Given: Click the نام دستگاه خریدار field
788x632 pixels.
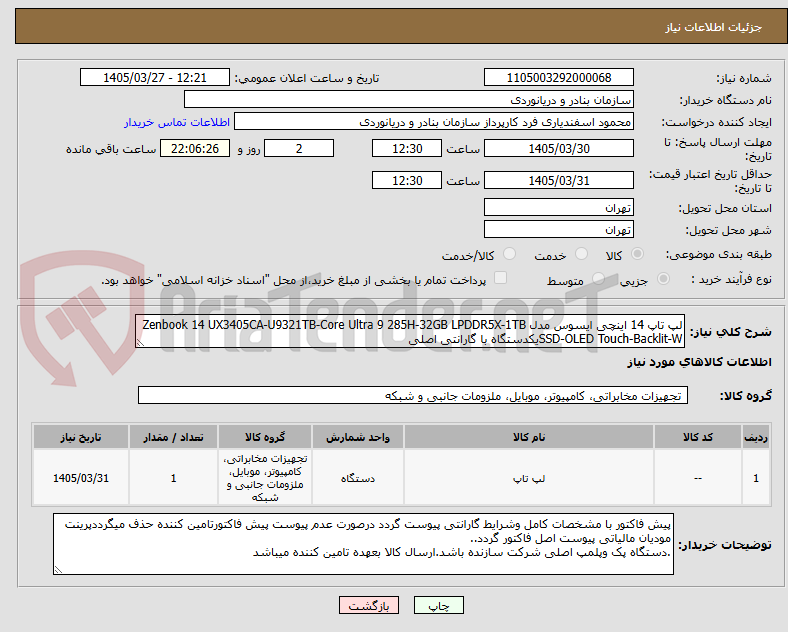Looking at the screenshot, I should 409,99.
